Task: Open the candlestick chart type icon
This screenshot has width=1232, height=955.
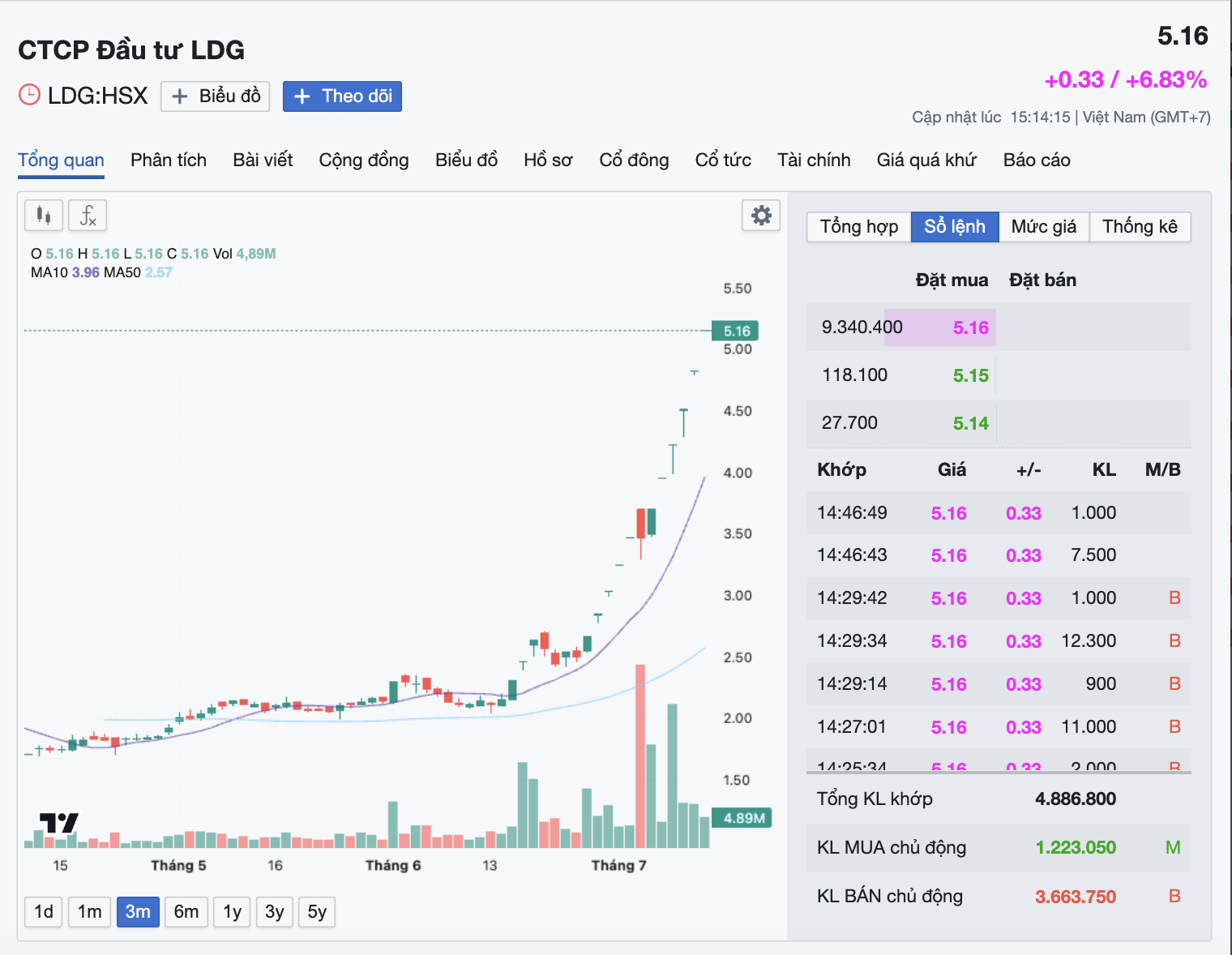Action: click(44, 216)
